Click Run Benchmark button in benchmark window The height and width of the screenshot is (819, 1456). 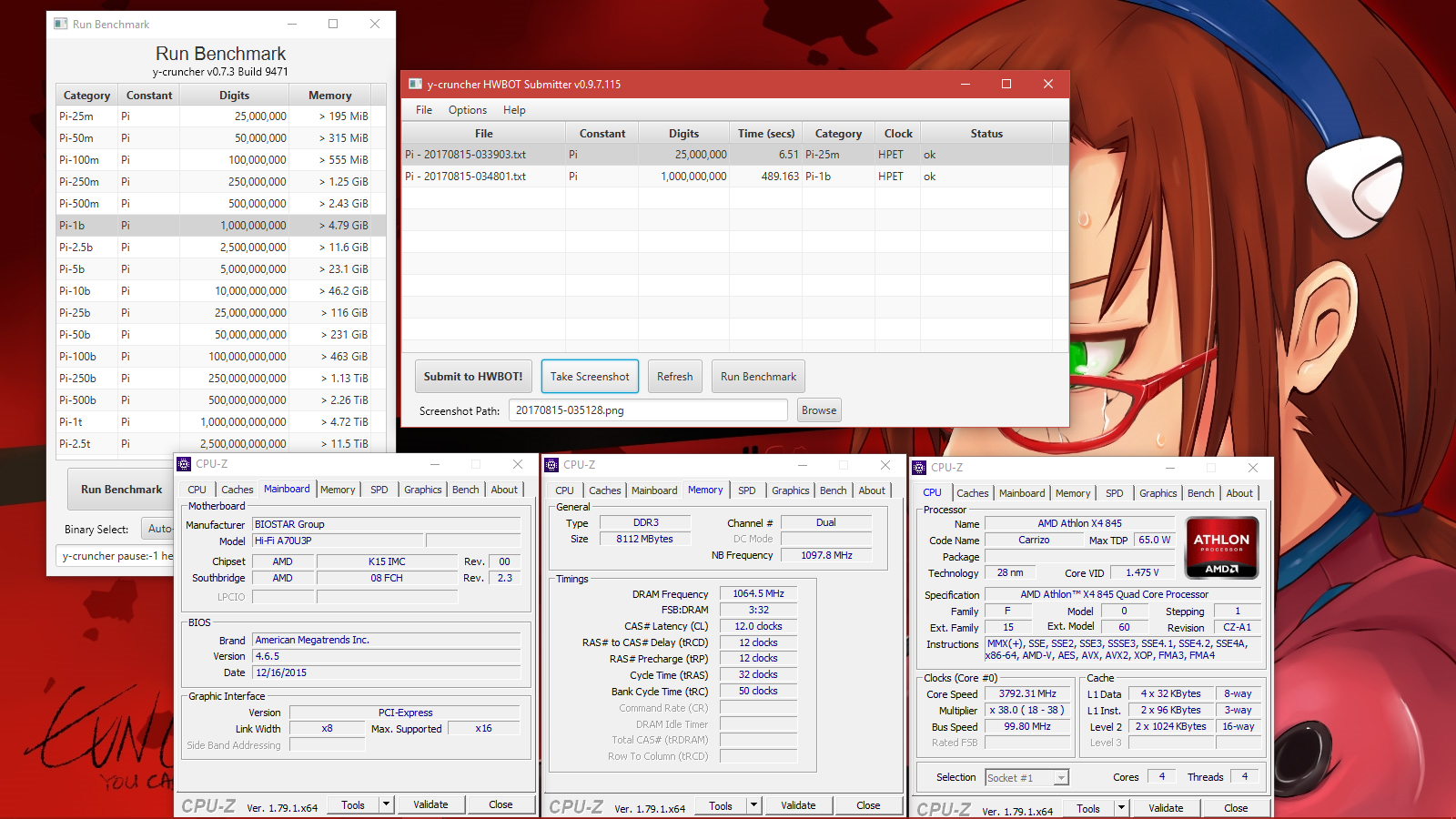[x=121, y=490]
